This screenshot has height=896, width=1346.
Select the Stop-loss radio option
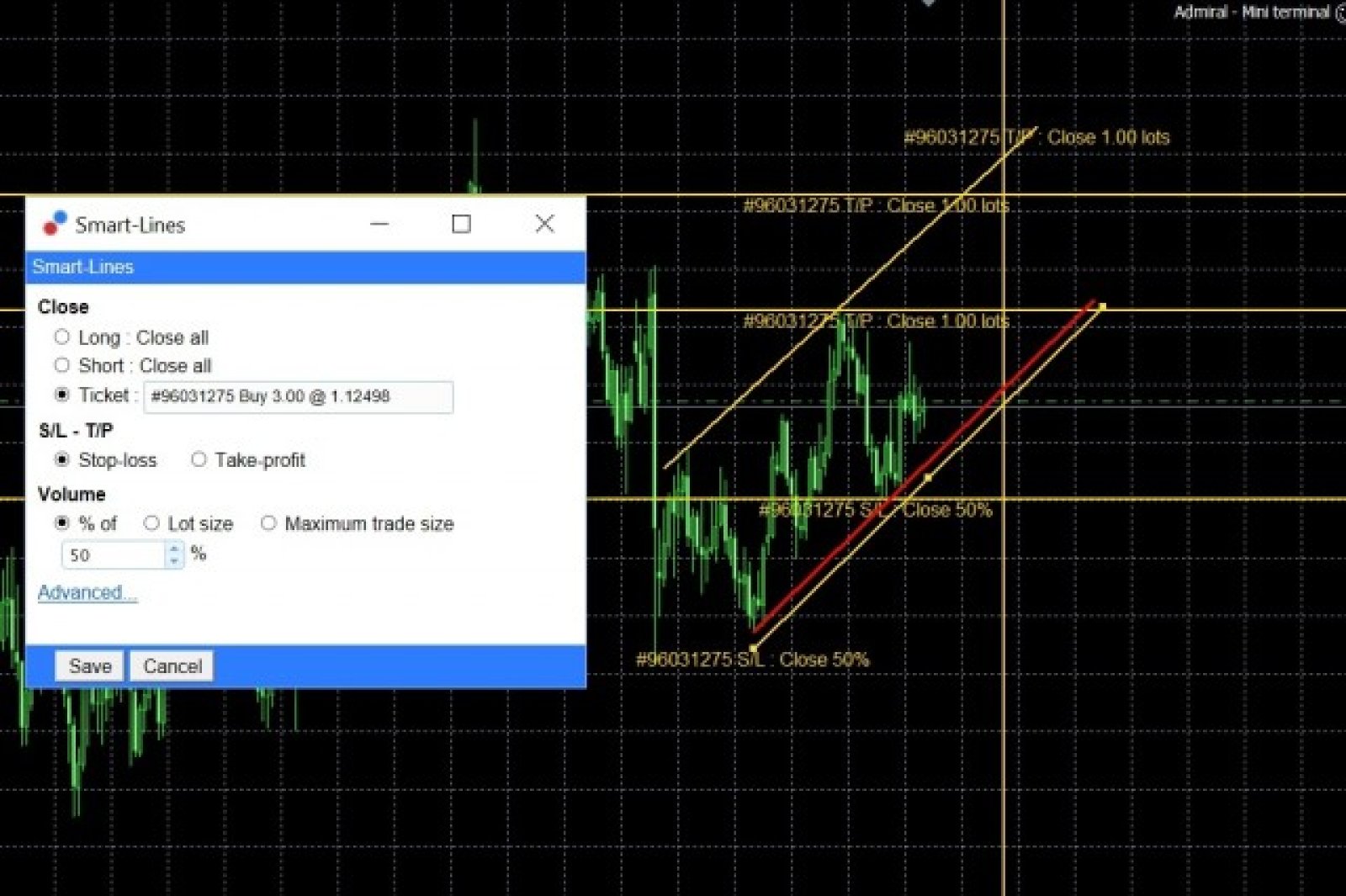[61, 459]
